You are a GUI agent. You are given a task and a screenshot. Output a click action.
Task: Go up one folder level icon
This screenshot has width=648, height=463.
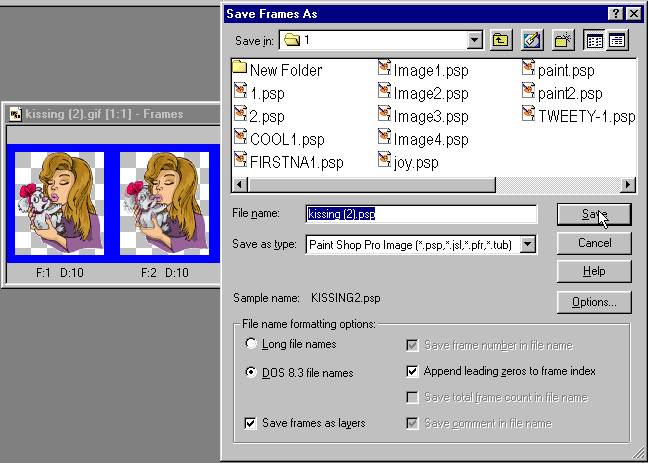click(x=500, y=40)
